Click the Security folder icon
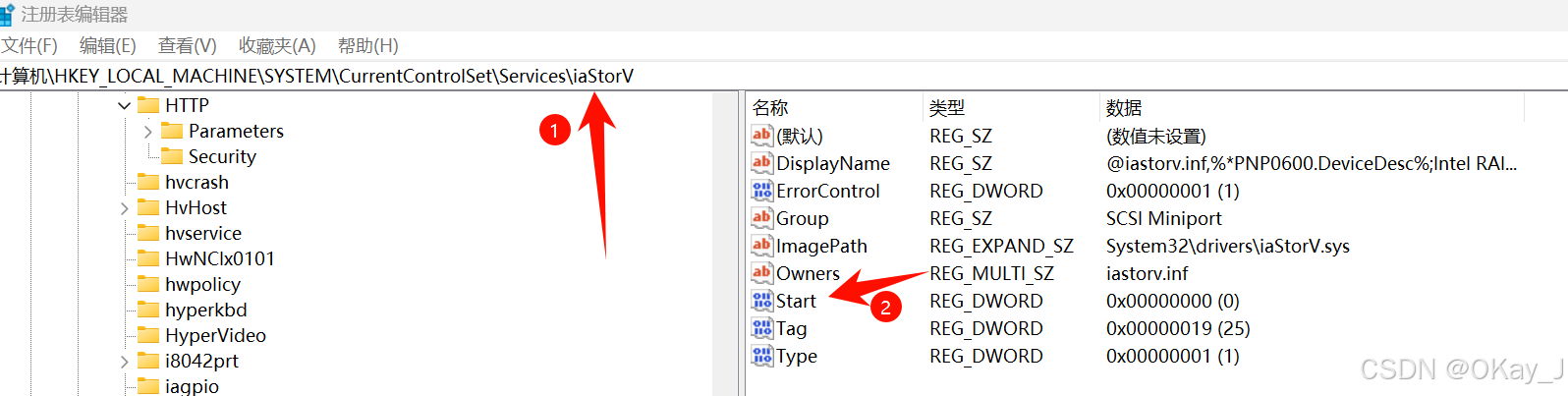Viewport: 1568px width, 396px height. coord(172,156)
